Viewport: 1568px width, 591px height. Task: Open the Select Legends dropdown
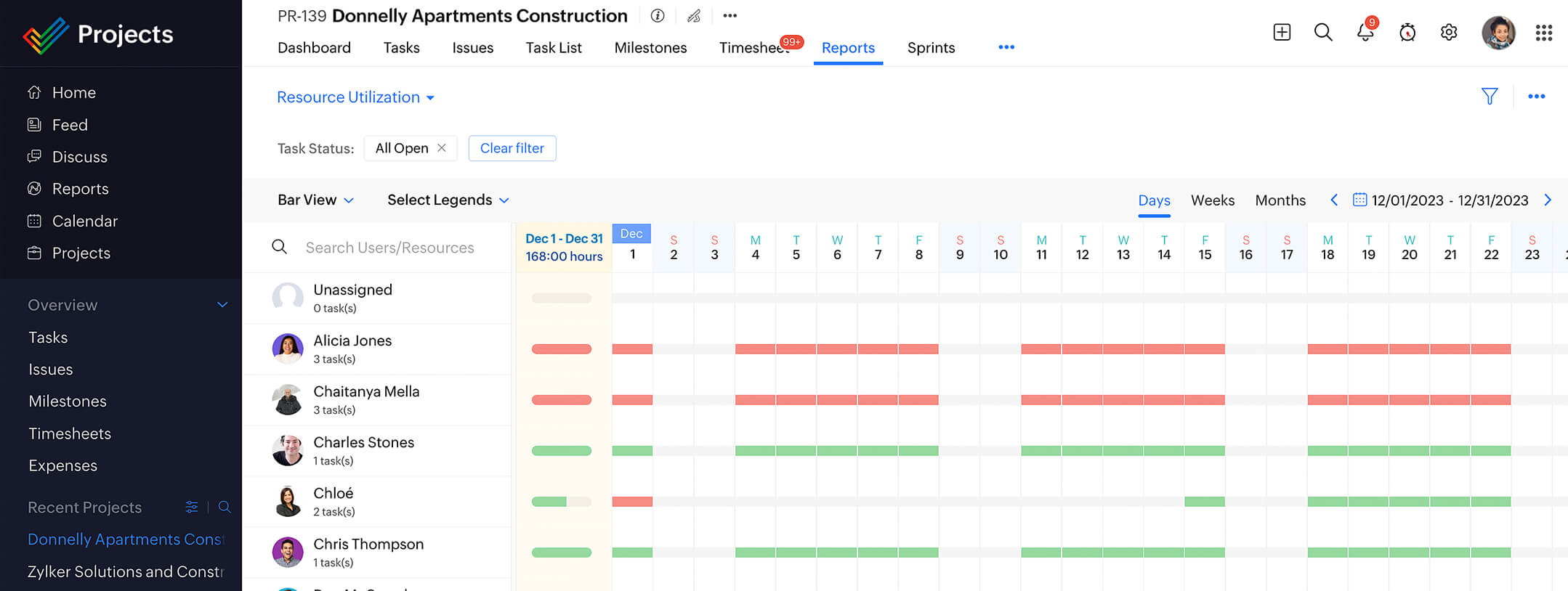pyautogui.click(x=448, y=200)
